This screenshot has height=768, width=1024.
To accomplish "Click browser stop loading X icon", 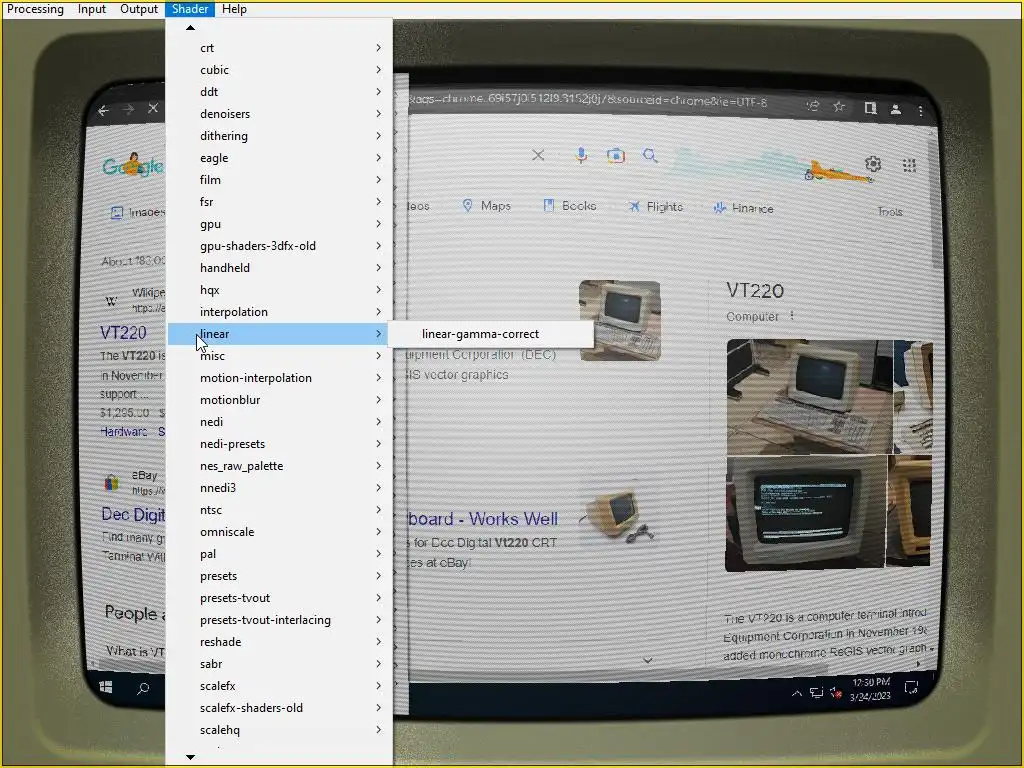I will 153,108.
